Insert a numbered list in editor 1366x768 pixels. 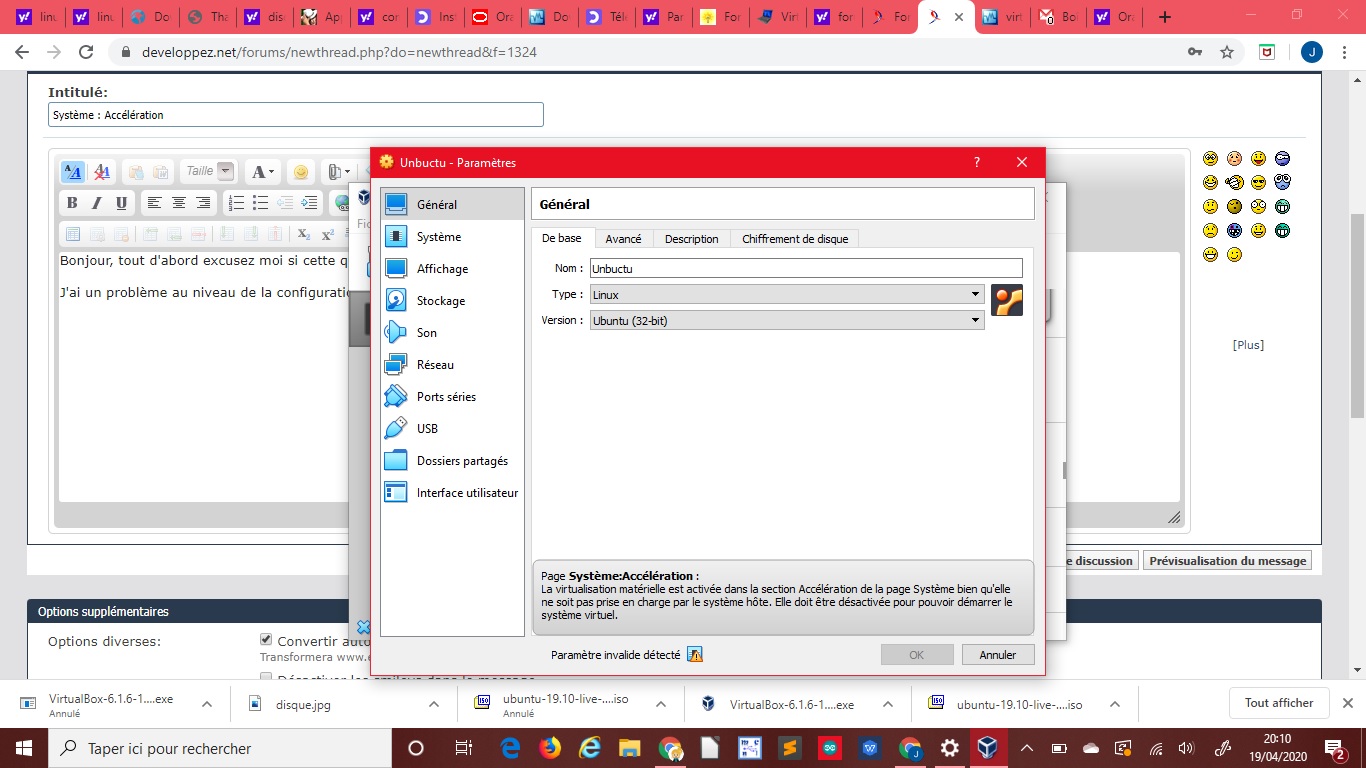236,203
